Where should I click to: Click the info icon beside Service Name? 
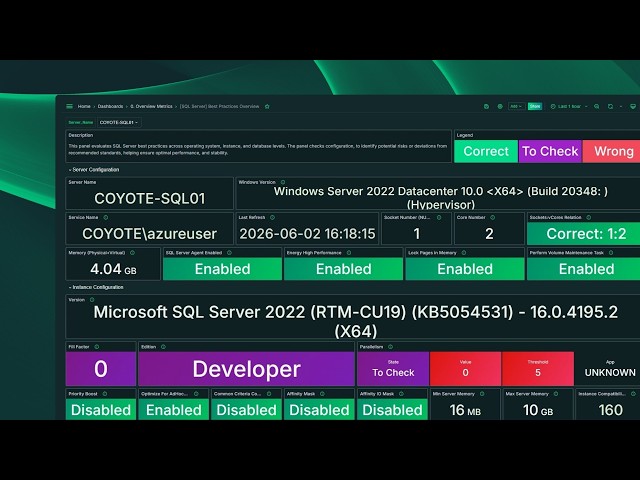pyautogui.click(x=106, y=218)
